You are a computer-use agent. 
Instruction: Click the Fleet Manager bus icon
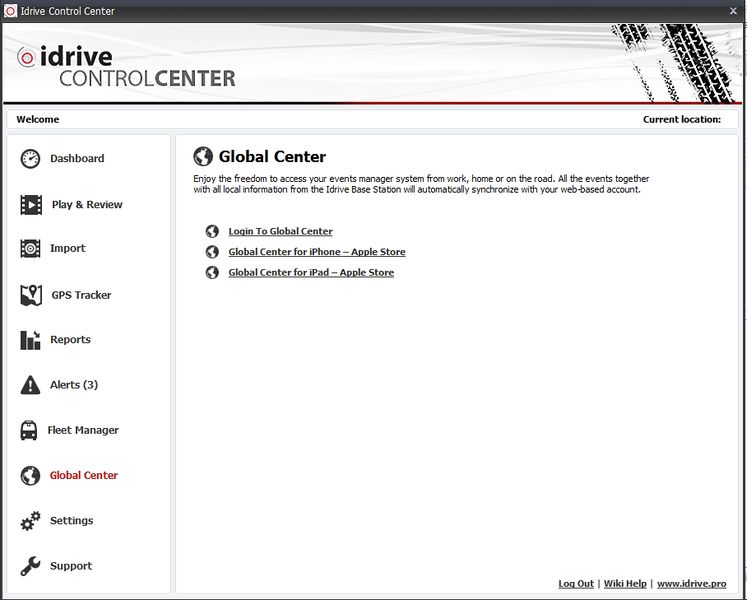pos(30,431)
